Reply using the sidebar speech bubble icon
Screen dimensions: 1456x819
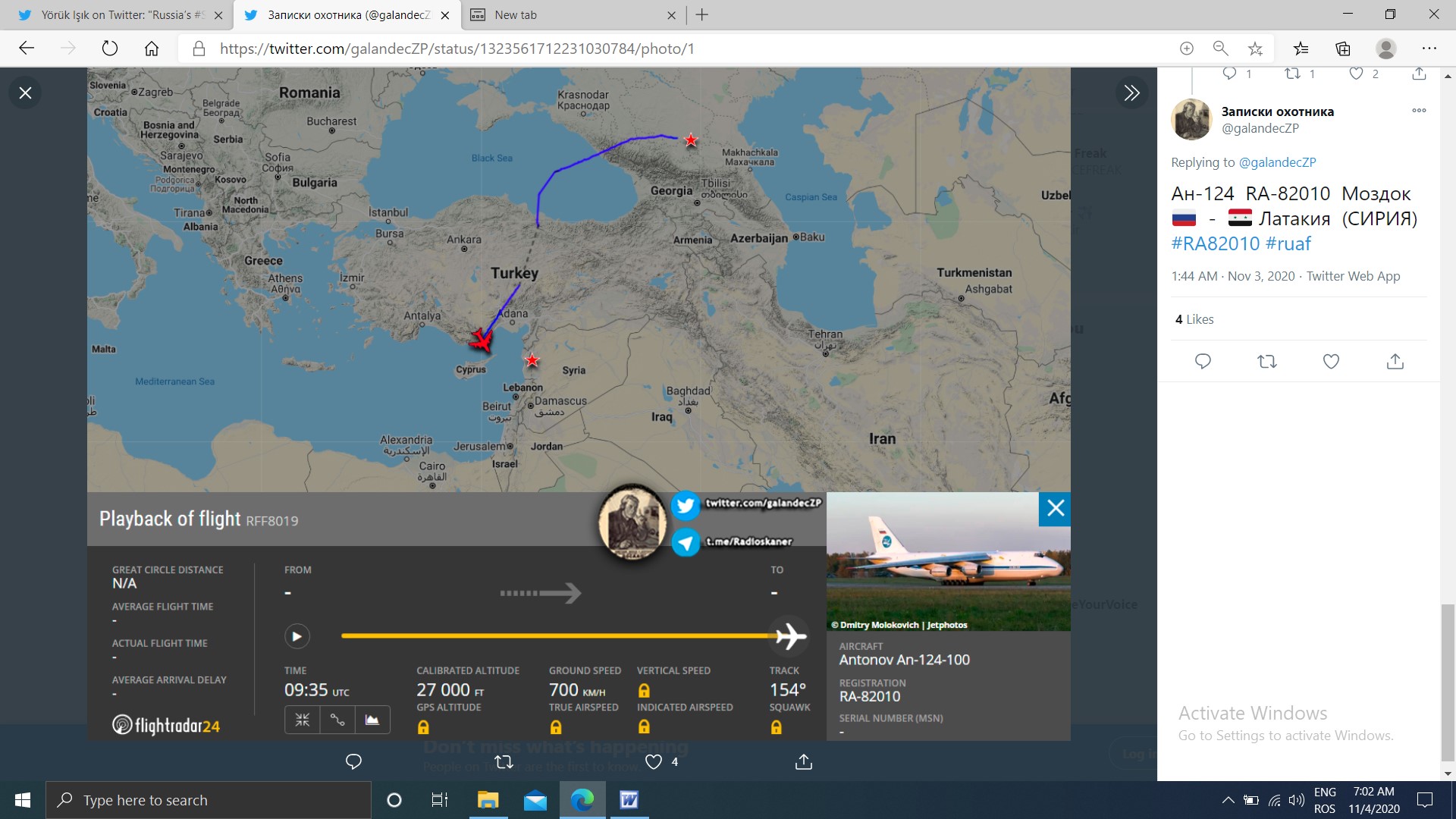[1203, 362]
